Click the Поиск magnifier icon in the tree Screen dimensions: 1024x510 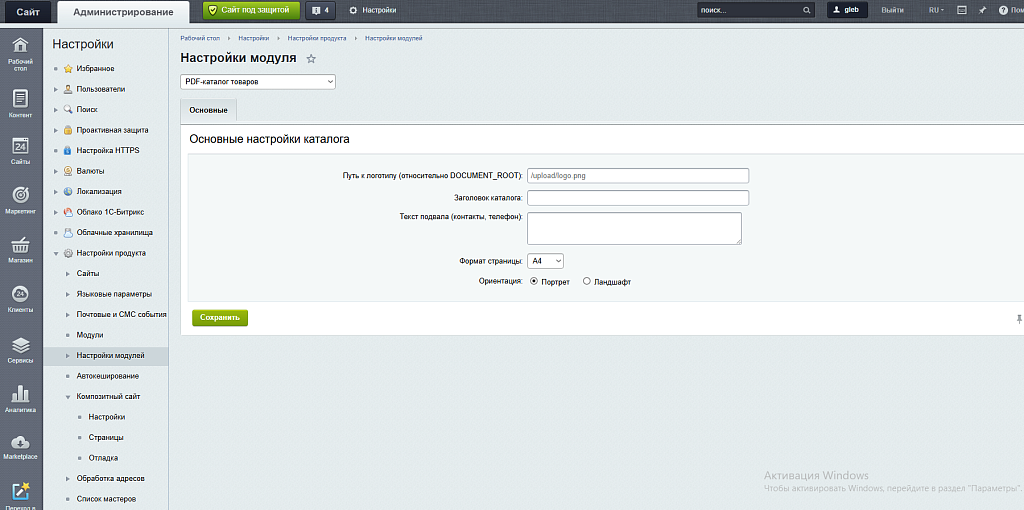(x=68, y=109)
